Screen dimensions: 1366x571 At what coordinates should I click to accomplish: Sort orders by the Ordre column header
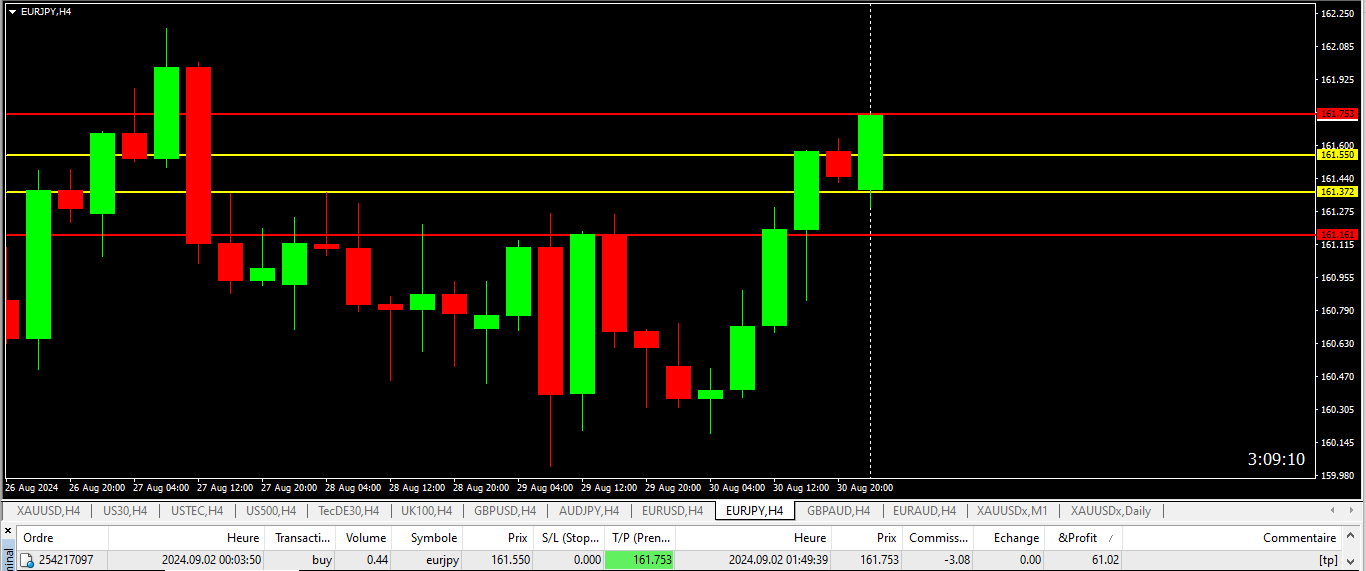(x=62, y=538)
